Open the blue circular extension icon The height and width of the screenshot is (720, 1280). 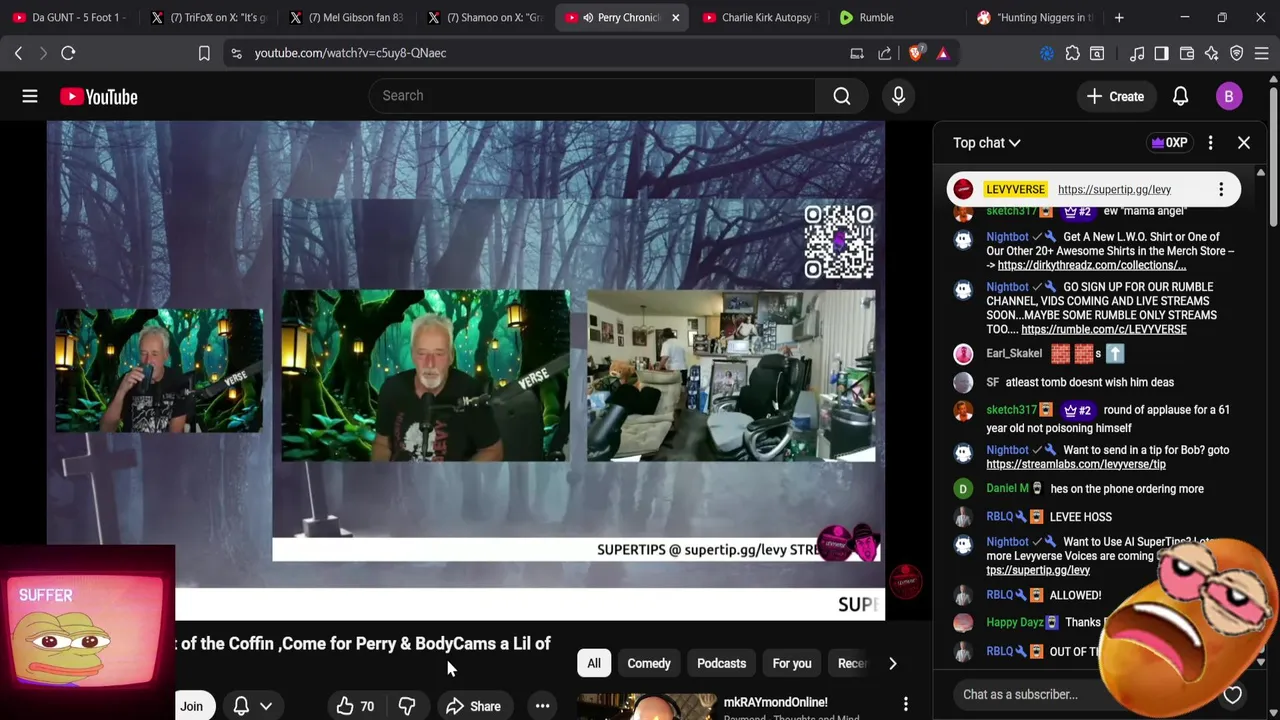tap(1047, 53)
